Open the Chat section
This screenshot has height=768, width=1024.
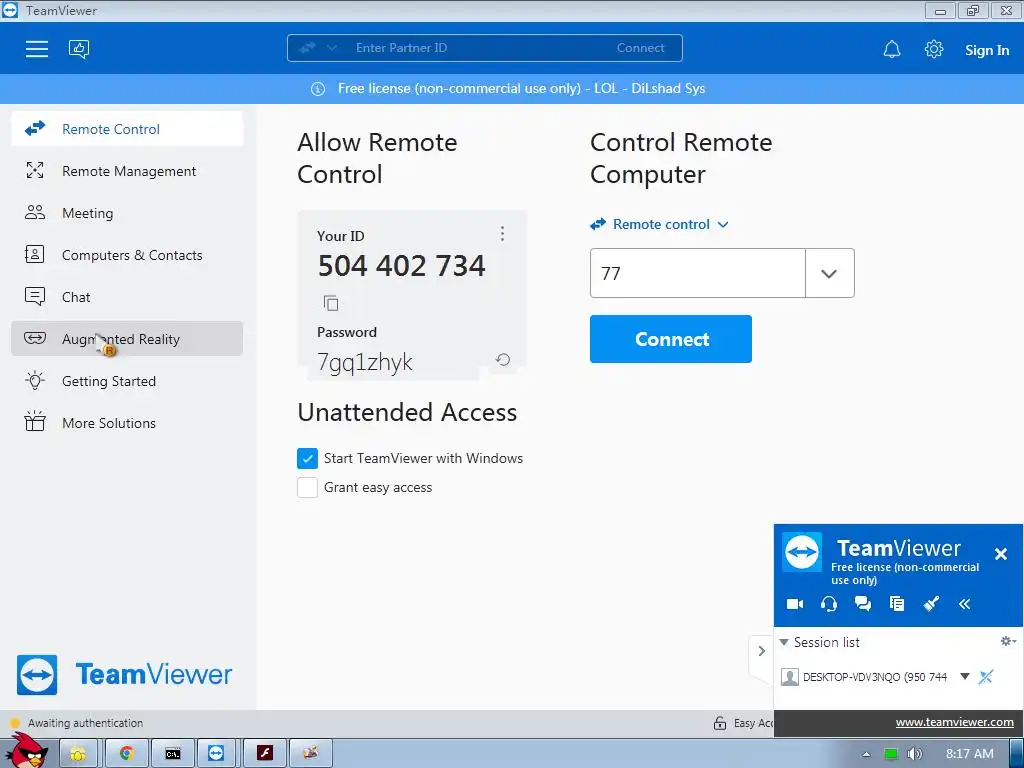pyautogui.click(x=127, y=296)
